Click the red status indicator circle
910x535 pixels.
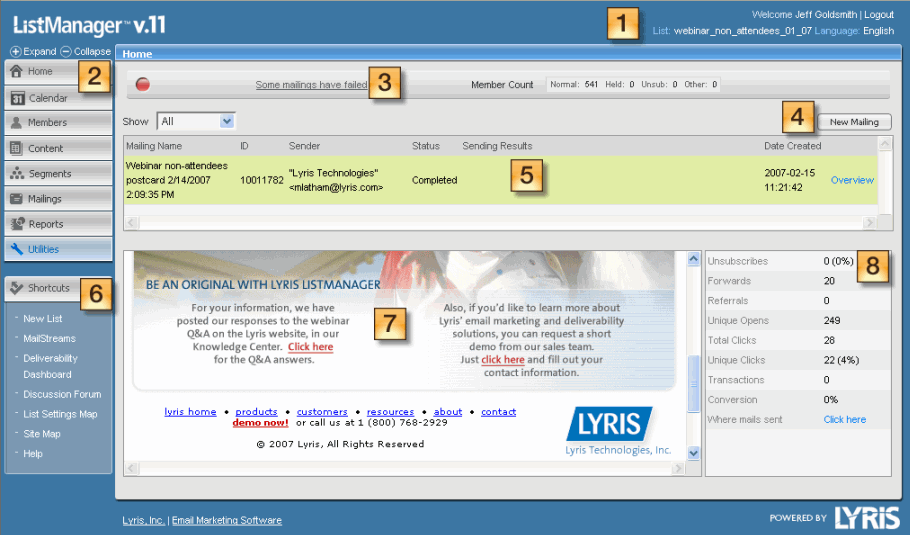pos(143,85)
